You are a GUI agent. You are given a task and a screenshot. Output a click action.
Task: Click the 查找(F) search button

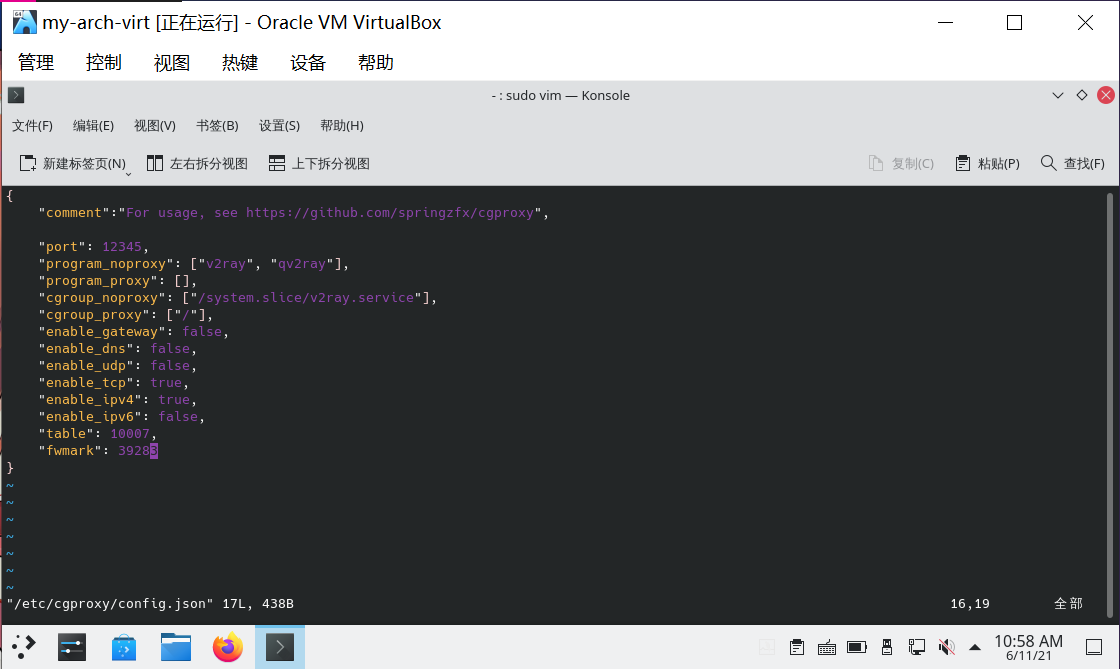(x=1072, y=163)
